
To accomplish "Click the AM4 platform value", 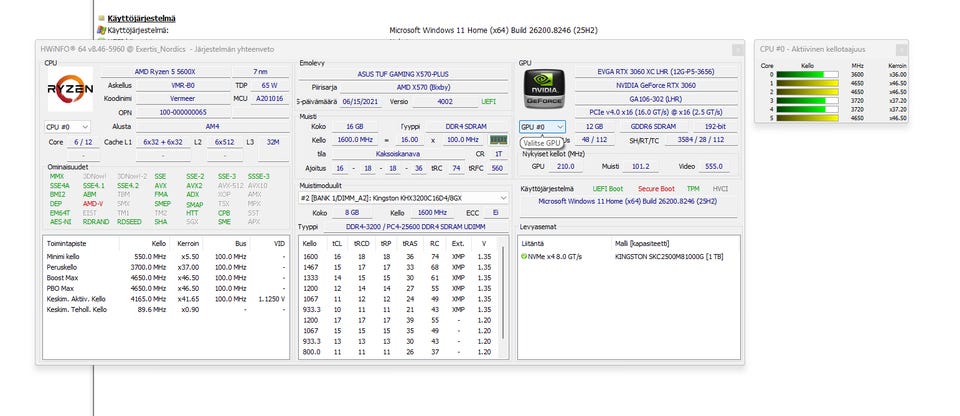I will click(x=212, y=126).
